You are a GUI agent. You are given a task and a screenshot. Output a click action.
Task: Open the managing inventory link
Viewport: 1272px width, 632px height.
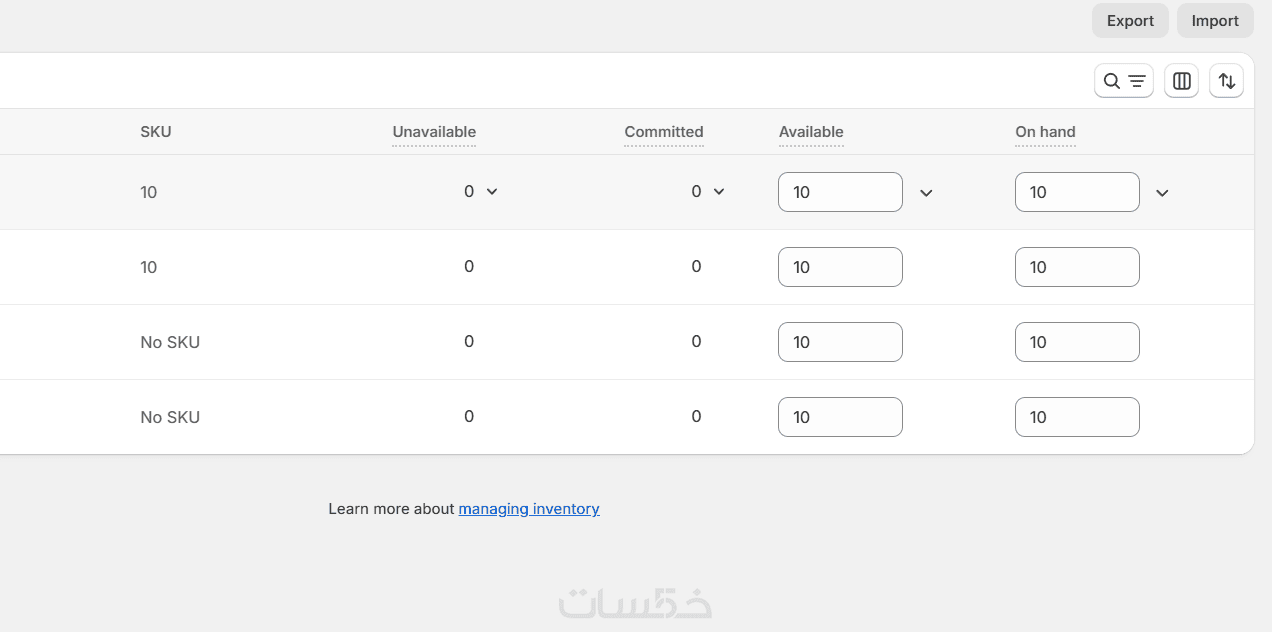[x=529, y=509]
